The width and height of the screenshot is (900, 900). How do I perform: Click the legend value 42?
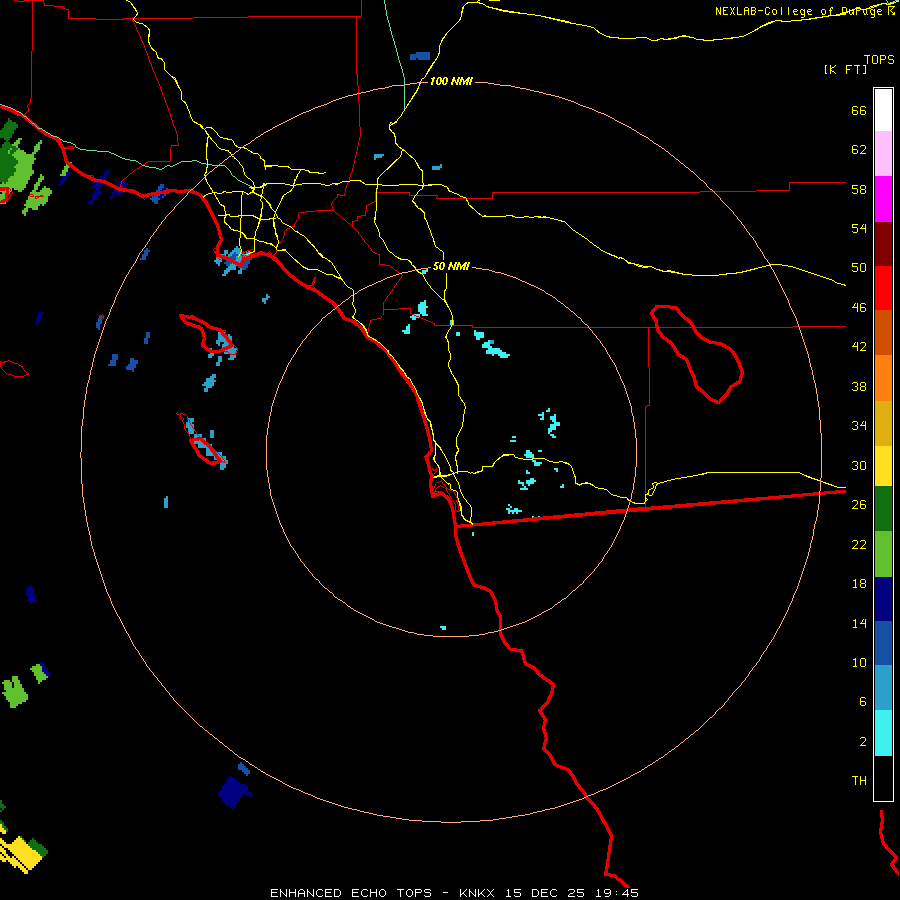click(x=859, y=347)
